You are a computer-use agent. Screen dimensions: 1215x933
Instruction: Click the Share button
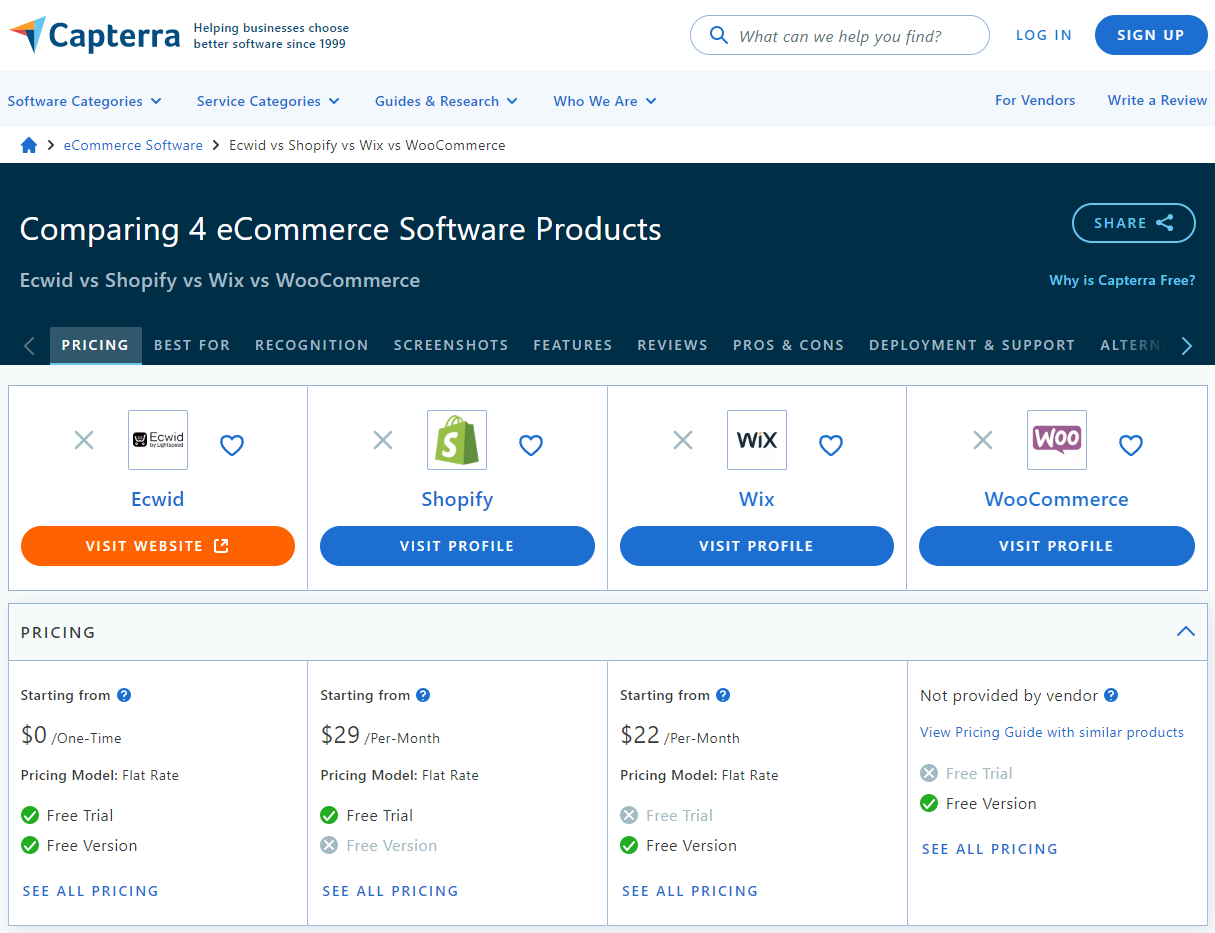[x=1134, y=223]
